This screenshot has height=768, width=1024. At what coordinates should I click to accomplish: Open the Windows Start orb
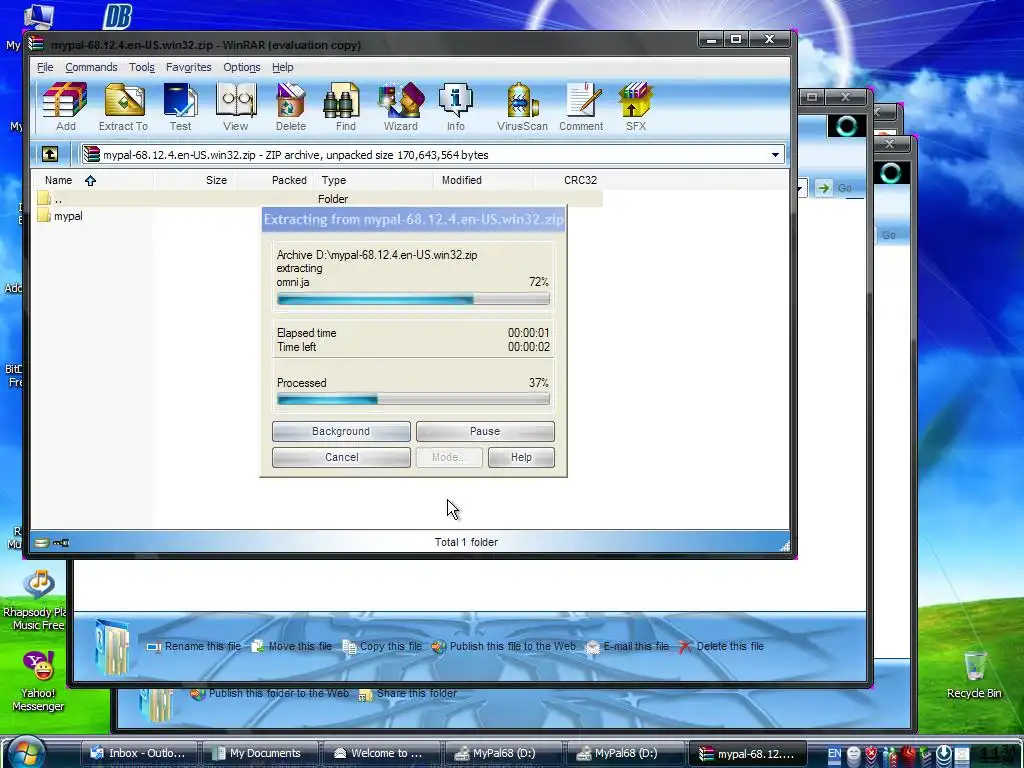[x=26, y=752]
